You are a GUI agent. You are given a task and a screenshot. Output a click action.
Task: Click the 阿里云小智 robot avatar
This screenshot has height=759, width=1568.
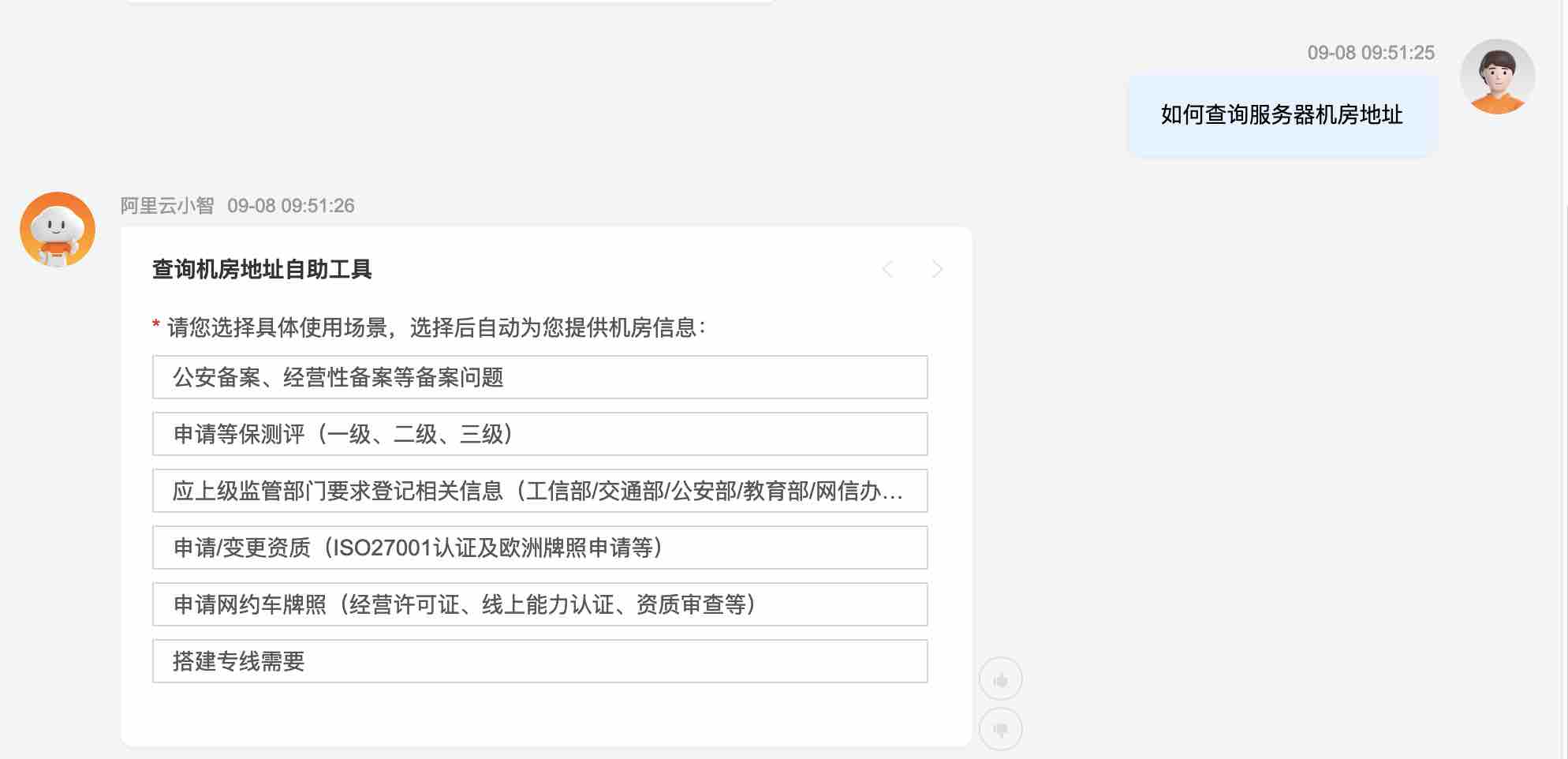[58, 230]
